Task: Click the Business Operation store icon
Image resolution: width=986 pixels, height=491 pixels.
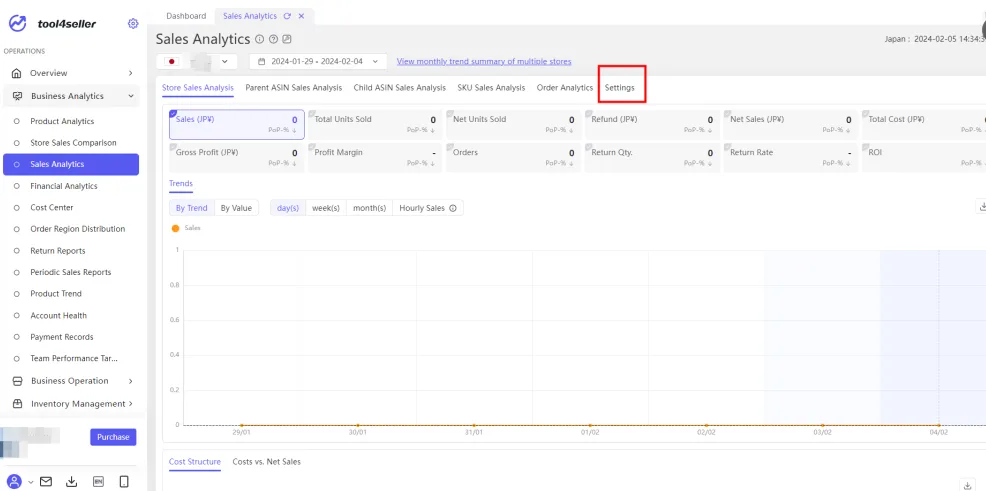Action: click(x=18, y=381)
